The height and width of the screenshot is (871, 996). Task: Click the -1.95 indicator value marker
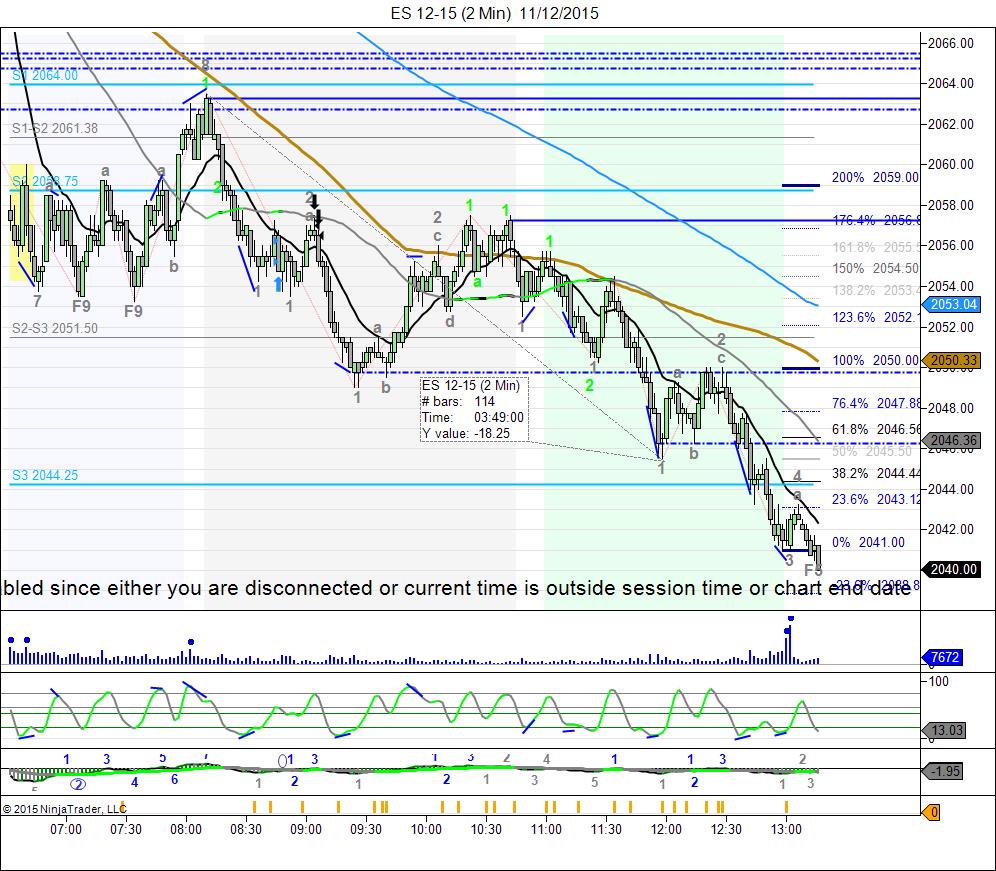(943, 771)
